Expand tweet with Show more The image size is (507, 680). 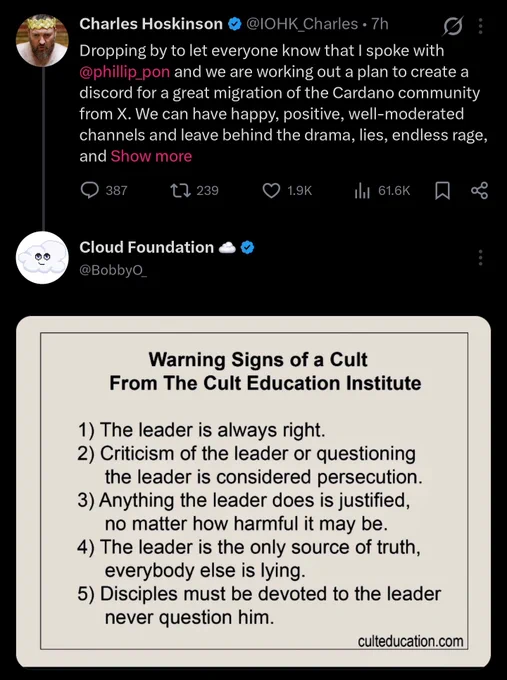pyautogui.click(x=151, y=156)
